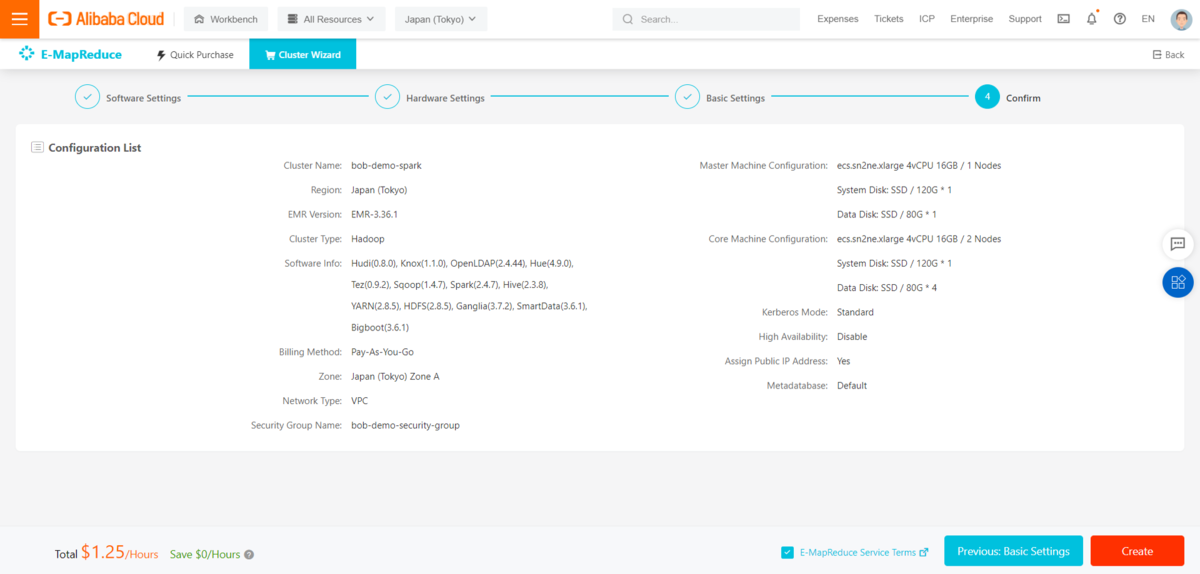The image size is (1200, 574).
Task: Click the VPC network type value
Action: [x=360, y=401]
